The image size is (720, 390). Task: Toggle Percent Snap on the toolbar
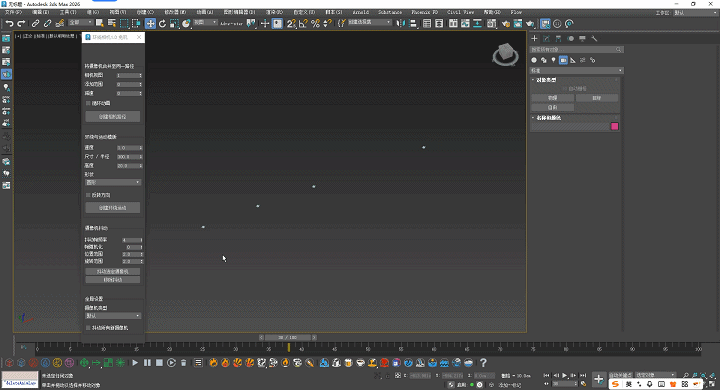[315, 23]
